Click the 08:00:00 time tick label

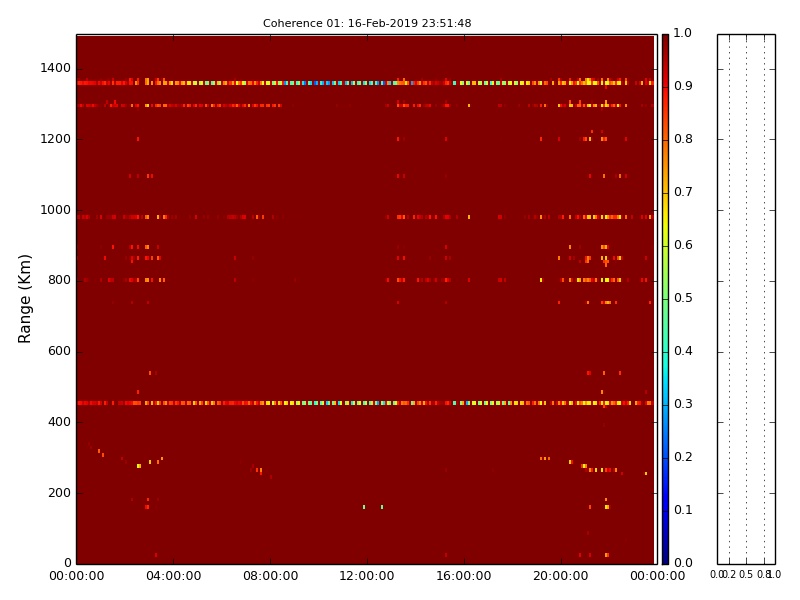270,577
